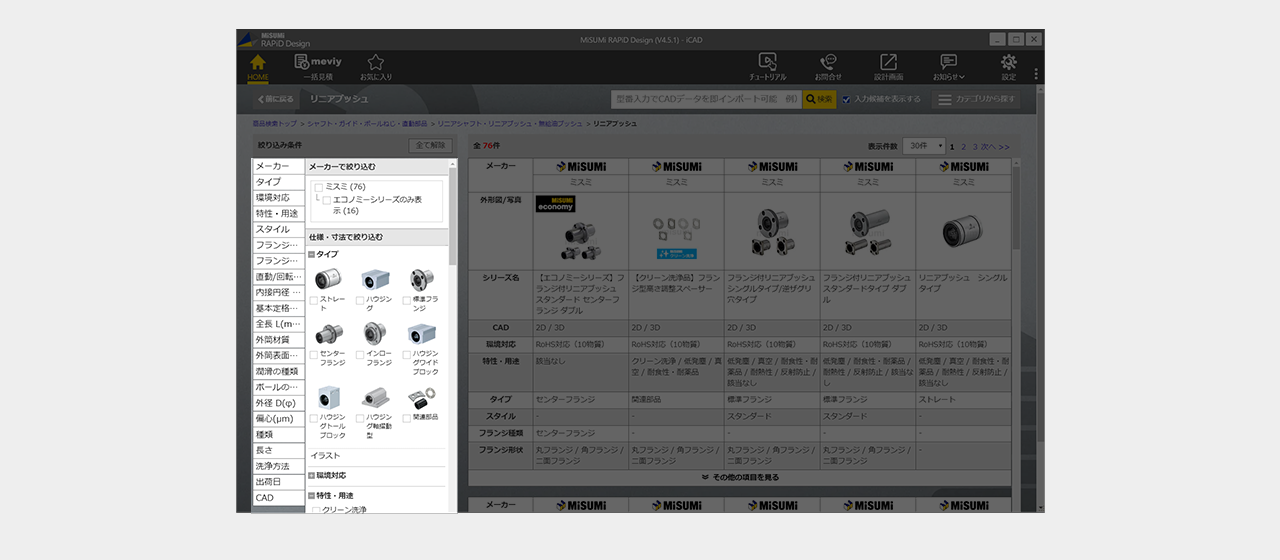Click the 全て解除 clear-all button

coord(430,146)
